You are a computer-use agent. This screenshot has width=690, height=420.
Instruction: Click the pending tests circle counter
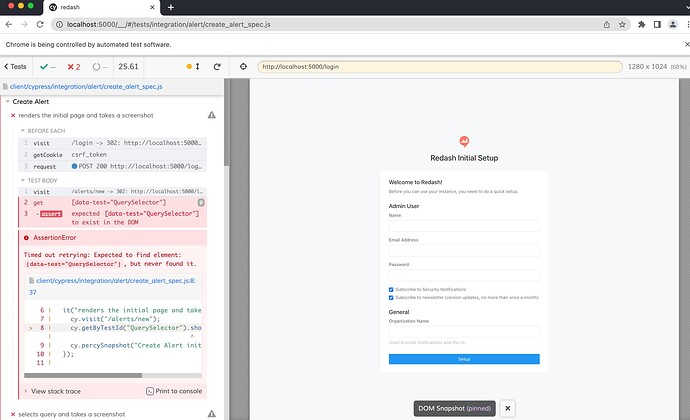point(100,67)
